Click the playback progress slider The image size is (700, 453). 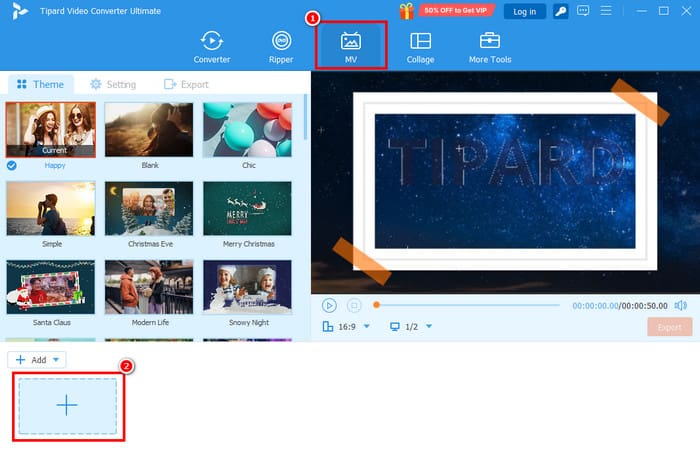coord(467,305)
